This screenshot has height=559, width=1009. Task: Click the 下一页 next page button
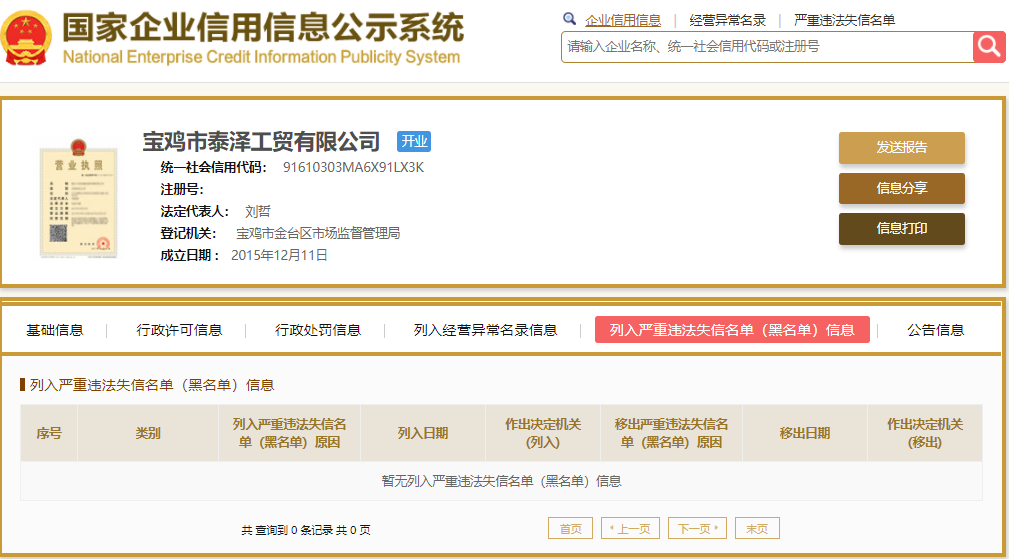point(698,528)
